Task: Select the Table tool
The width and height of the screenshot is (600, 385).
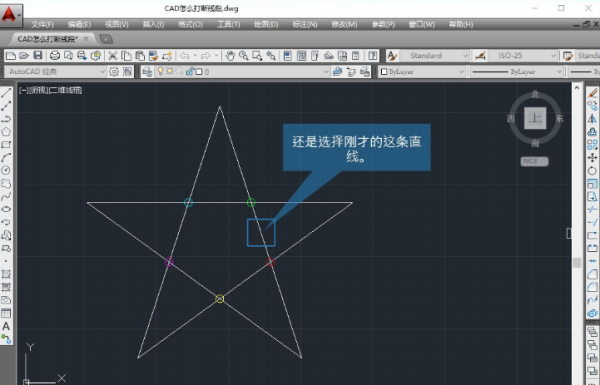Action: point(6,313)
